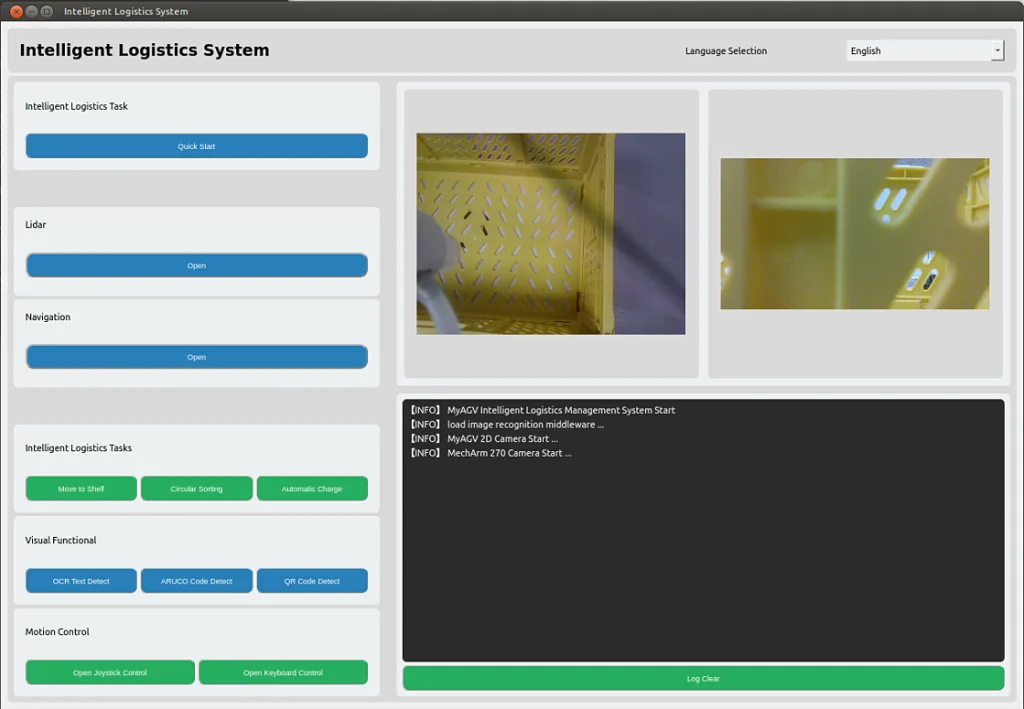Click the Quick Start button
Image resolution: width=1024 pixels, height=709 pixels.
pos(196,146)
